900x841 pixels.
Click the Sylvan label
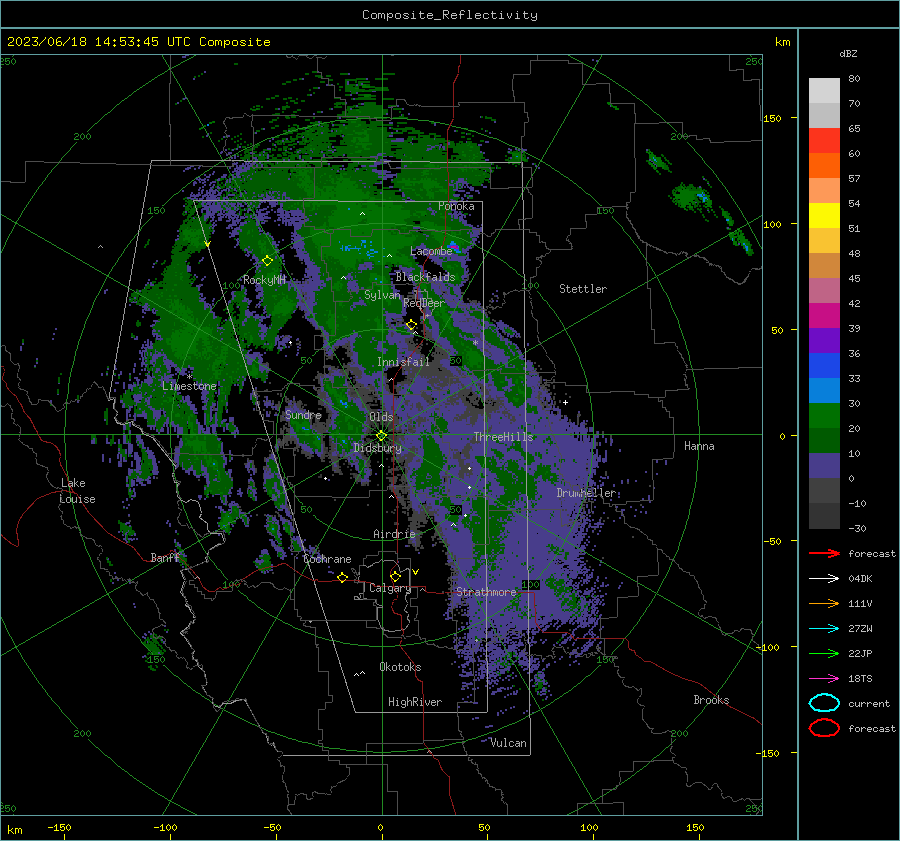tap(382, 295)
